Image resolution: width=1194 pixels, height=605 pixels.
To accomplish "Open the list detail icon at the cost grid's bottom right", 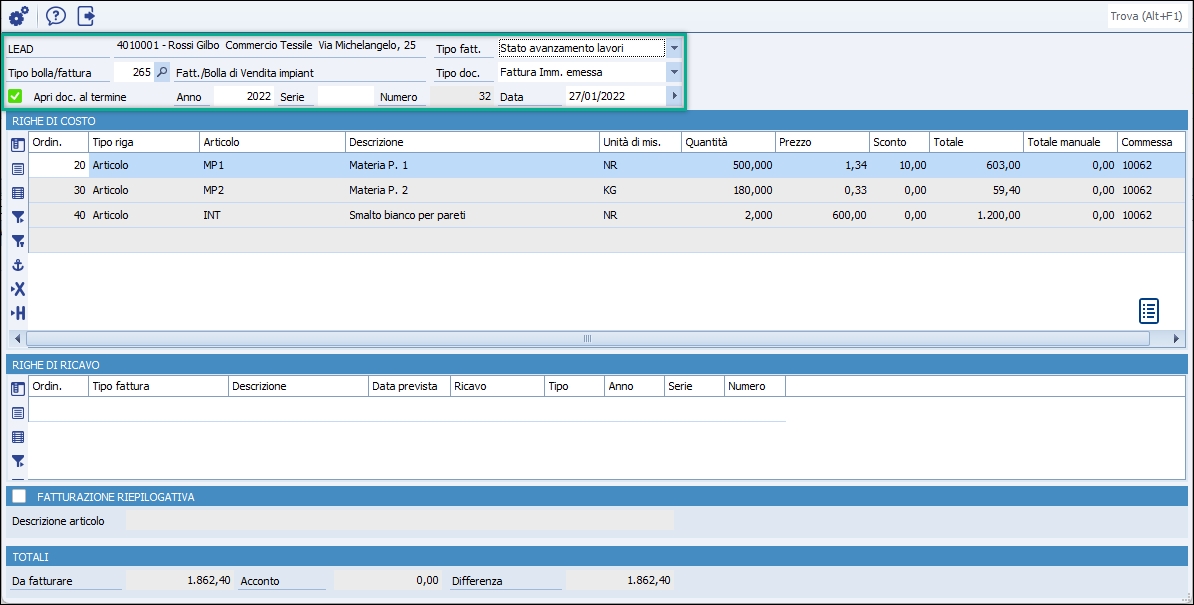I will (x=1149, y=310).
